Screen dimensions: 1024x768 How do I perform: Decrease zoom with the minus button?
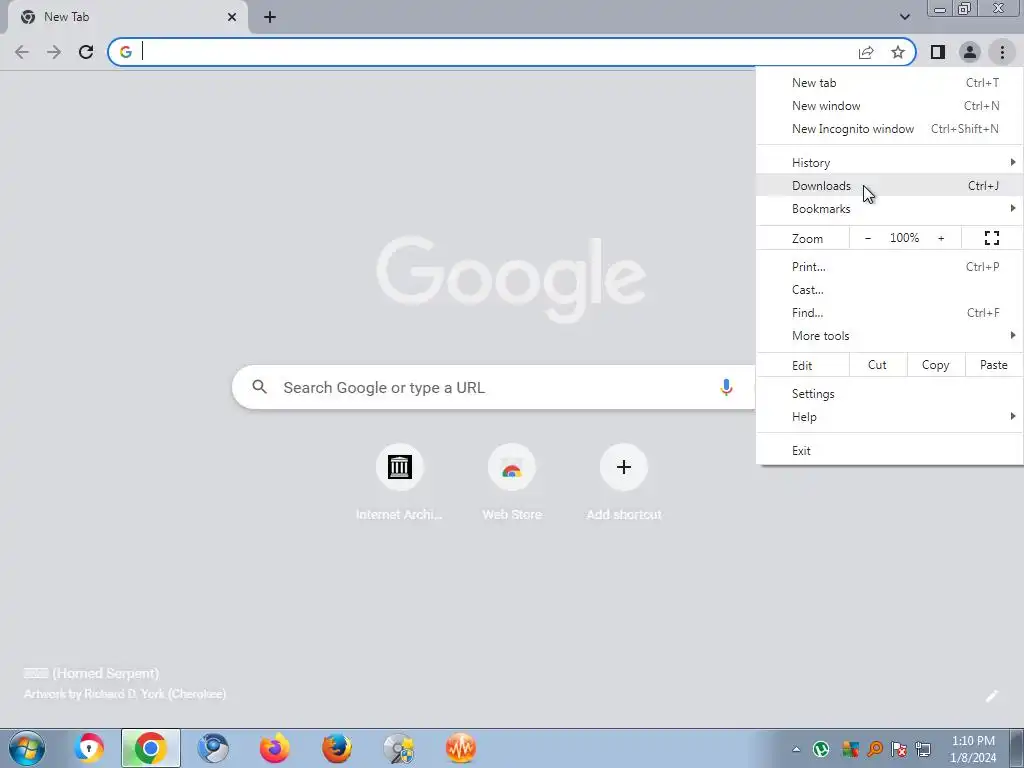[x=867, y=238]
